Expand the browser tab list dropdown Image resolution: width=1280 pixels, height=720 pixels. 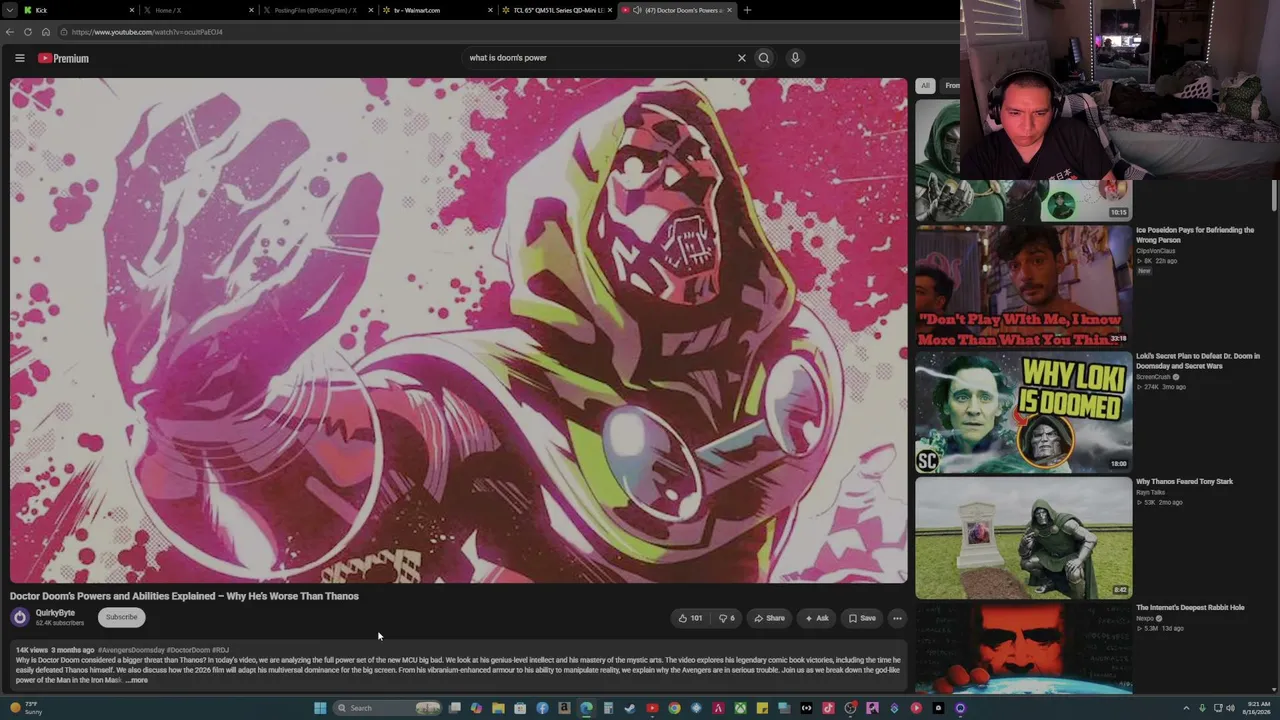[x=9, y=10]
